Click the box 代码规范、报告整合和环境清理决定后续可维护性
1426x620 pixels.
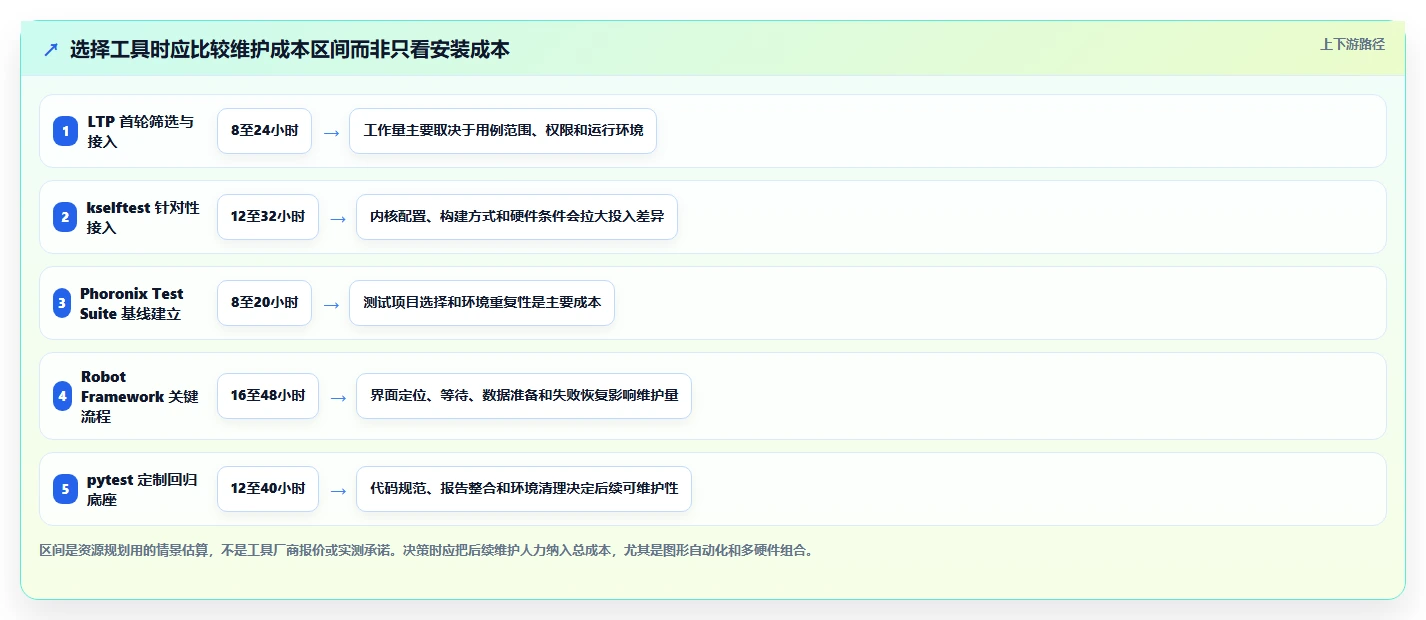[x=524, y=489]
